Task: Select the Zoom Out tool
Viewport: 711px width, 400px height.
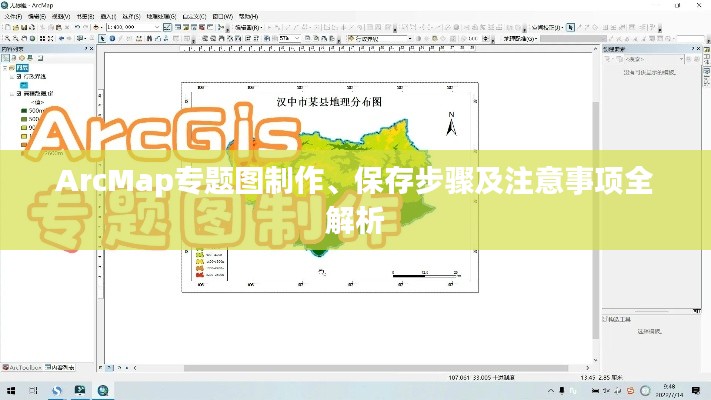Action: pyautogui.click(x=16, y=39)
